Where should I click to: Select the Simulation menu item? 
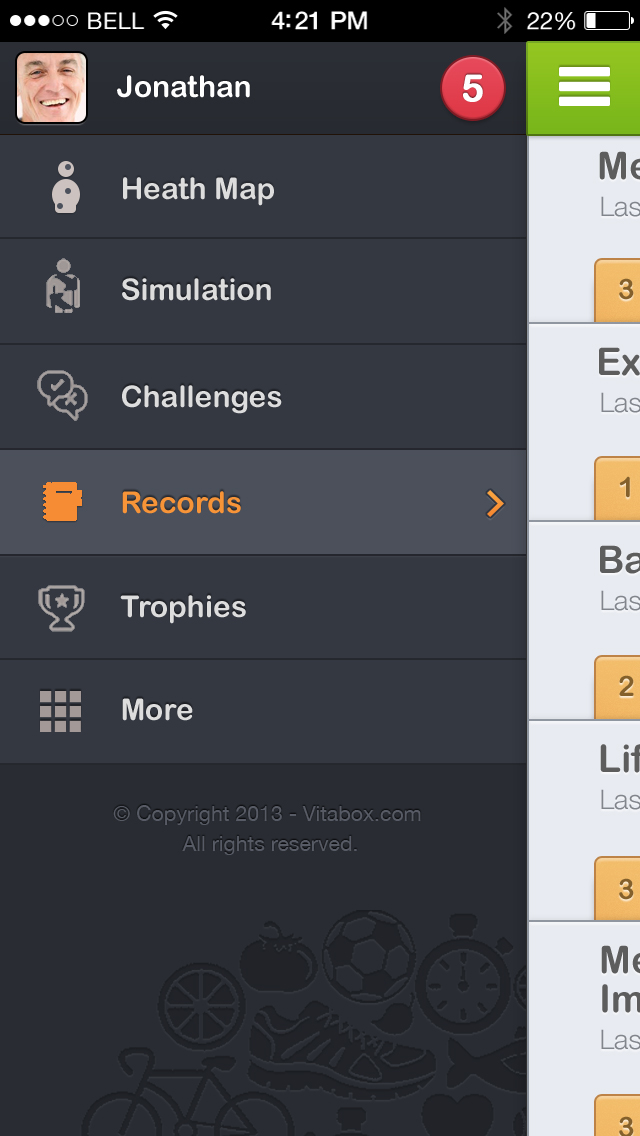[x=196, y=290]
